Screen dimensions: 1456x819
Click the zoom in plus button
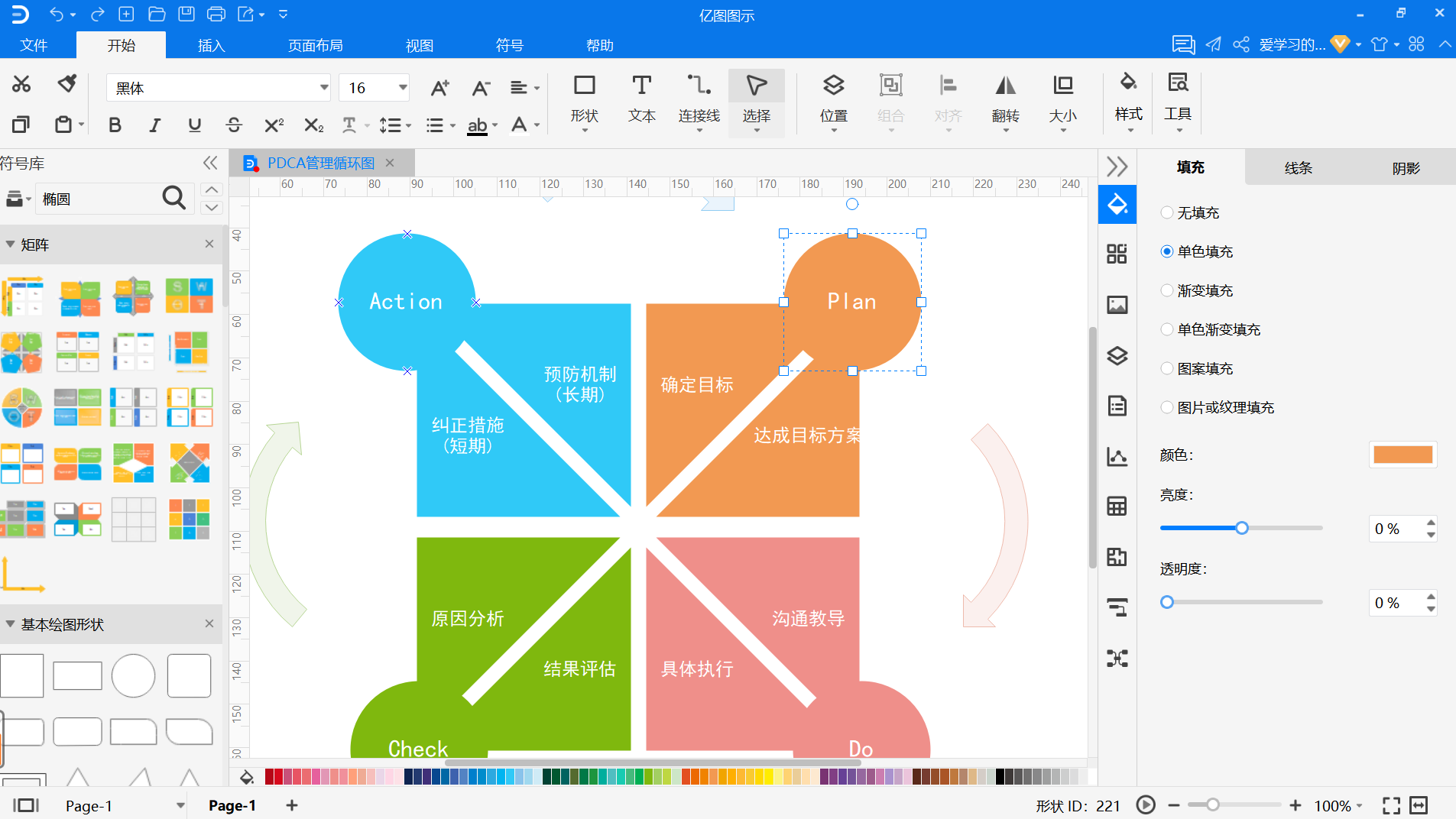(x=1295, y=805)
